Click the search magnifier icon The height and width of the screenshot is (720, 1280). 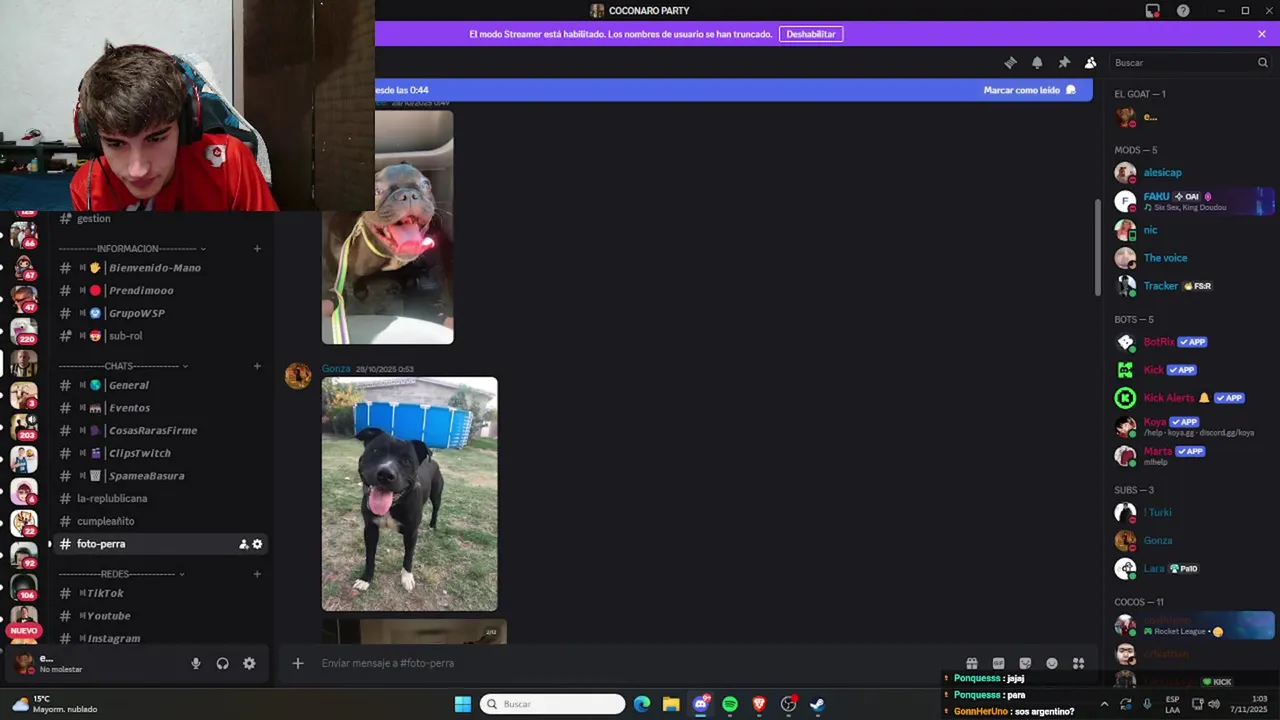tap(1262, 62)
